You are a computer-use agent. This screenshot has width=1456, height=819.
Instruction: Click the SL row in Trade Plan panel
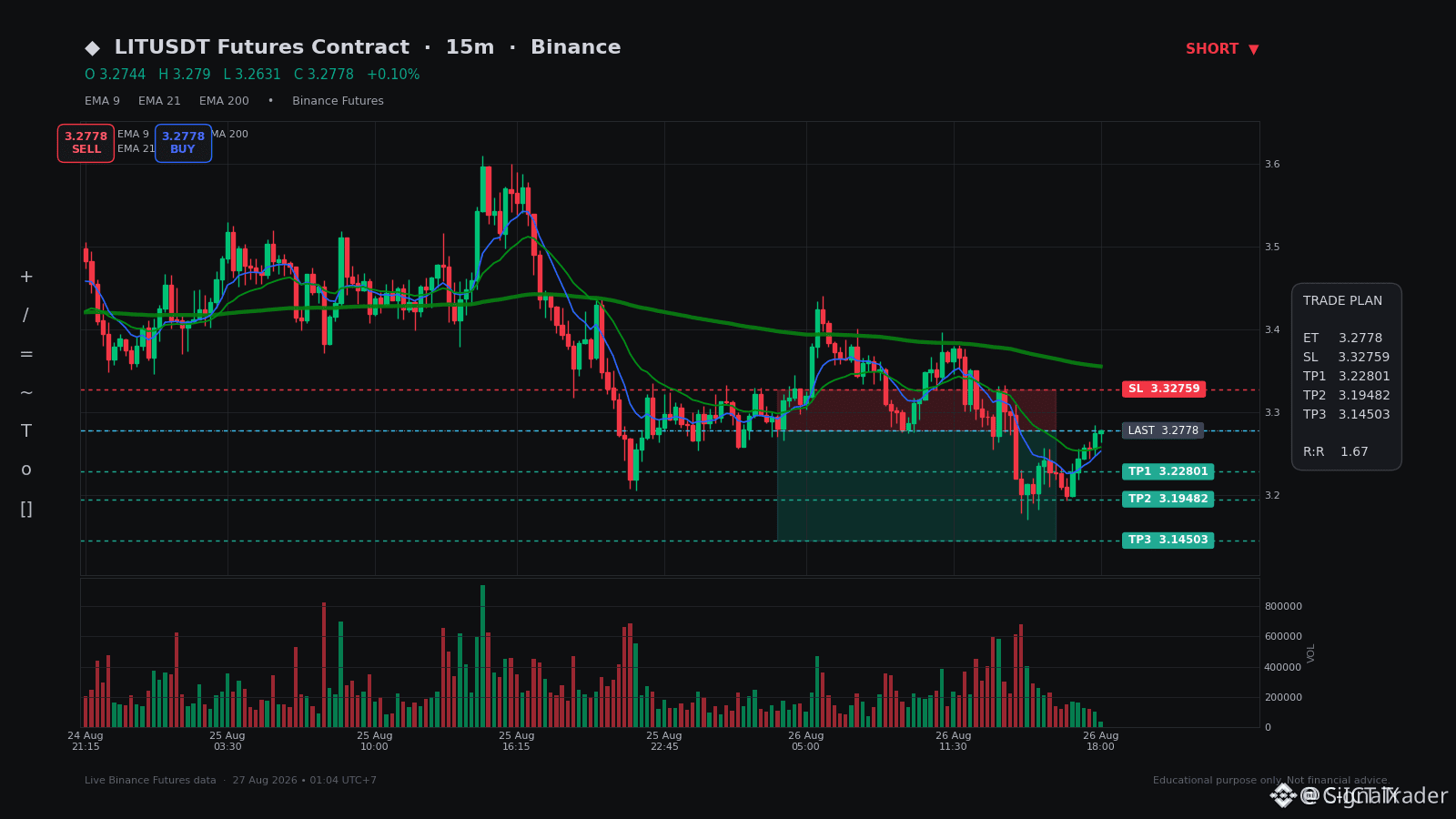tap(1346, 358)
